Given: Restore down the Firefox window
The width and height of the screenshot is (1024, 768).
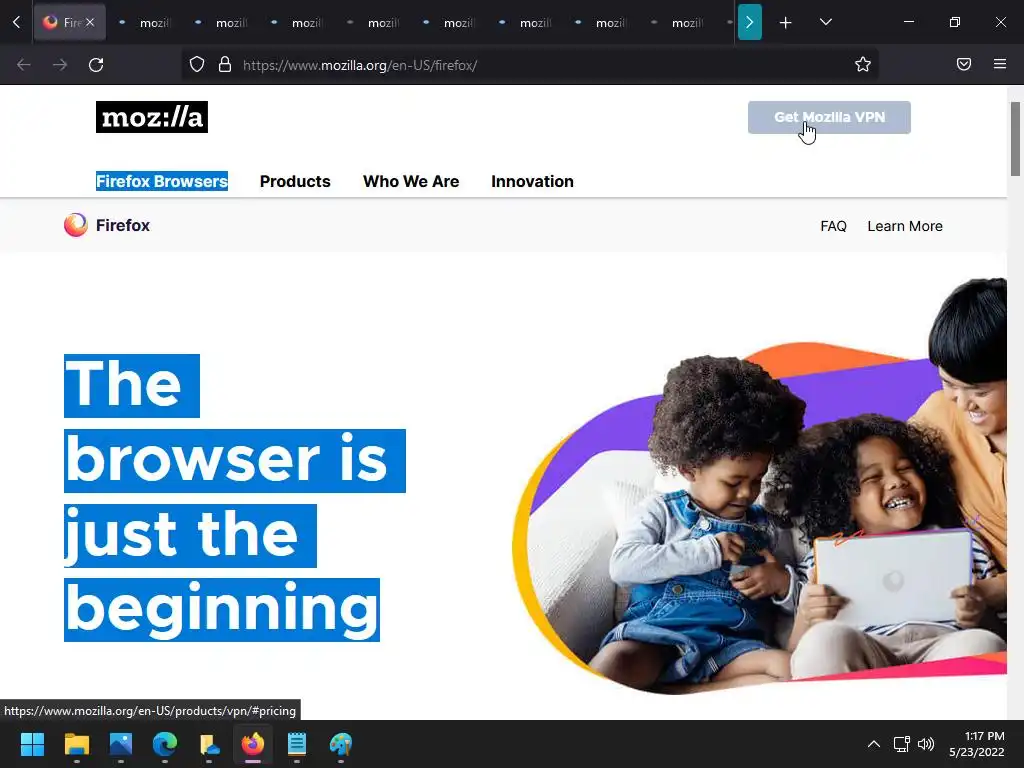Looking at the screenshot, I should point(955,22).
